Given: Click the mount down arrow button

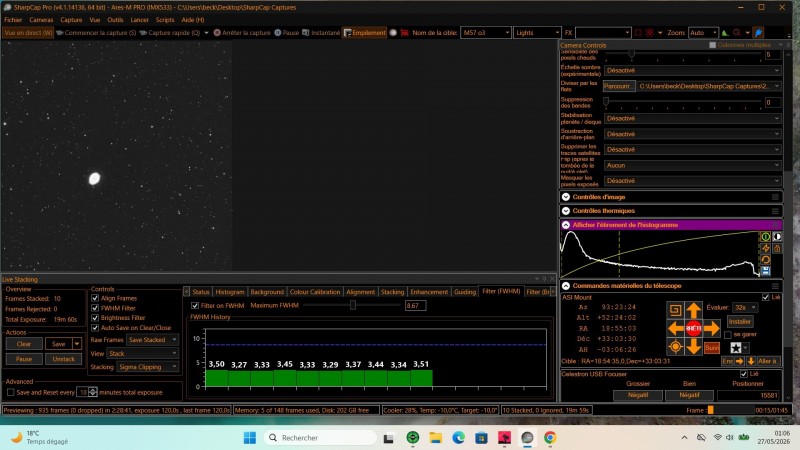Looking at the screenshot, I should pos(693,347).
